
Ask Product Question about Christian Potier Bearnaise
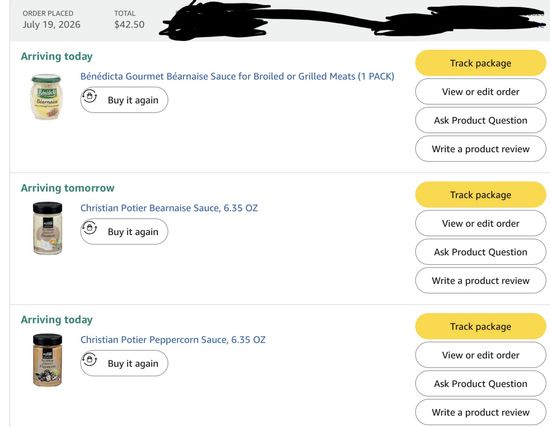(481, 252)
